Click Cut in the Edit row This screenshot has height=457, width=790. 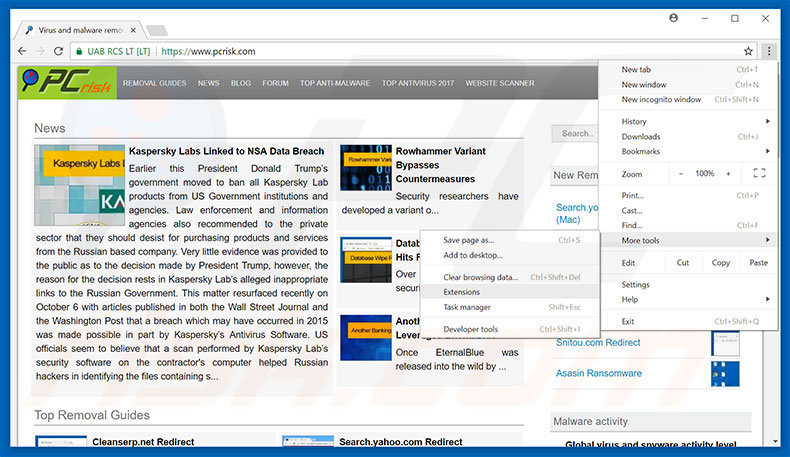coord(683,263)
